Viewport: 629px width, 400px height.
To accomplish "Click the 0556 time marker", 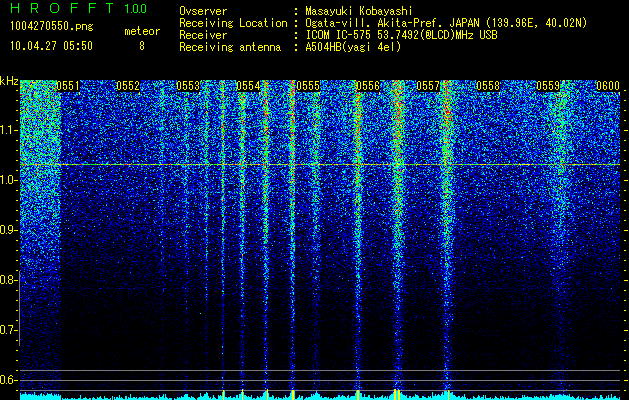I will pos(368,86).
